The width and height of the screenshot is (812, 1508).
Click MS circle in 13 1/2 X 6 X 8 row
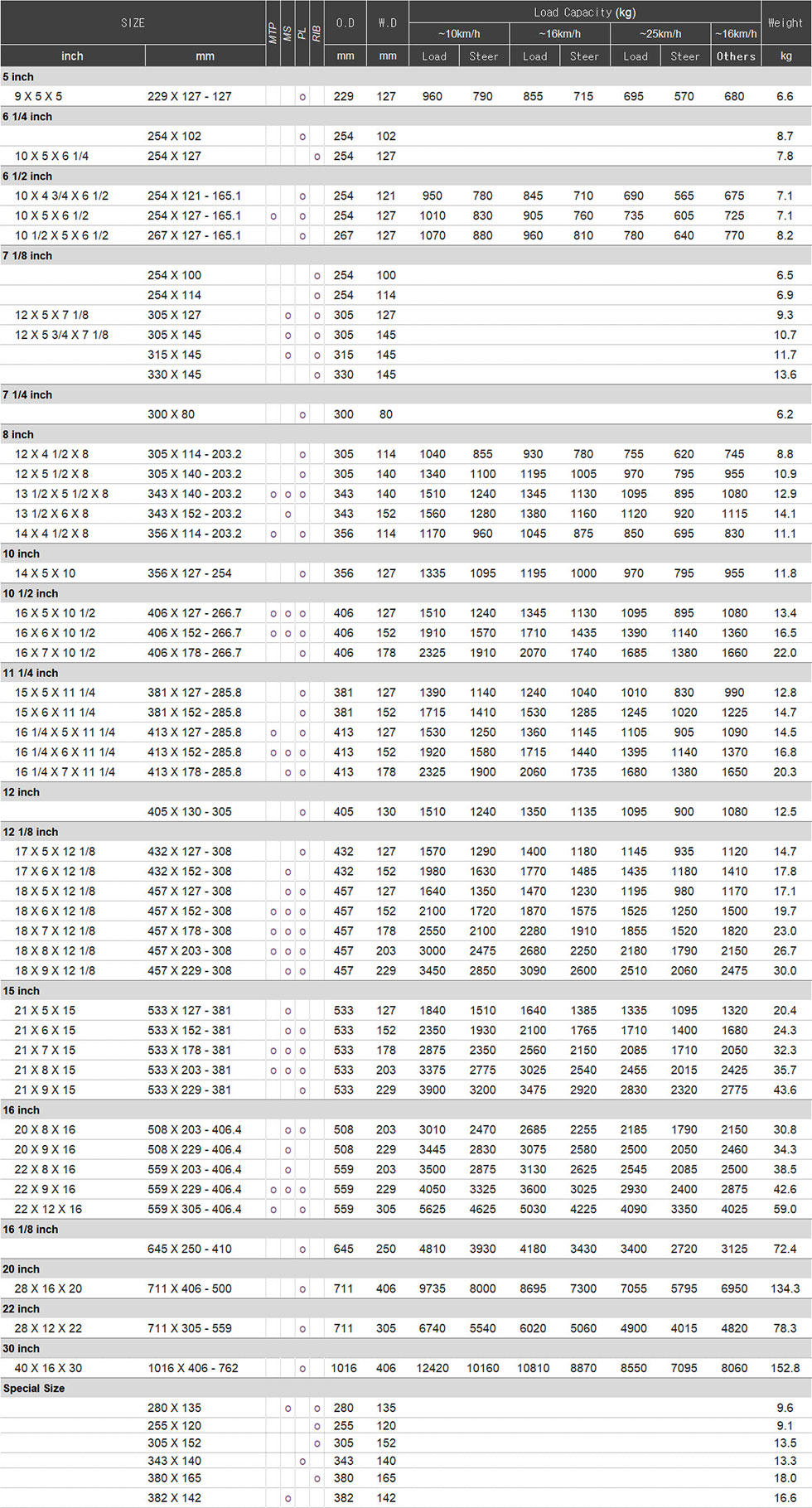(x=288, y=515)
